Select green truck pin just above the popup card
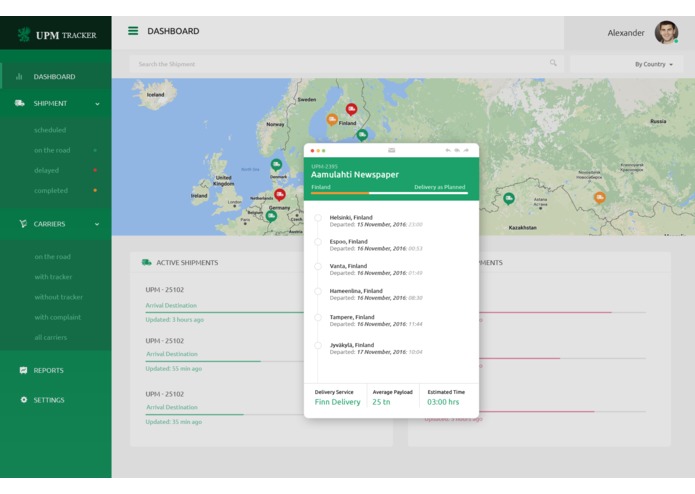Image resolution: width=695 pixels, height=494 pixels. pos(362,135)
